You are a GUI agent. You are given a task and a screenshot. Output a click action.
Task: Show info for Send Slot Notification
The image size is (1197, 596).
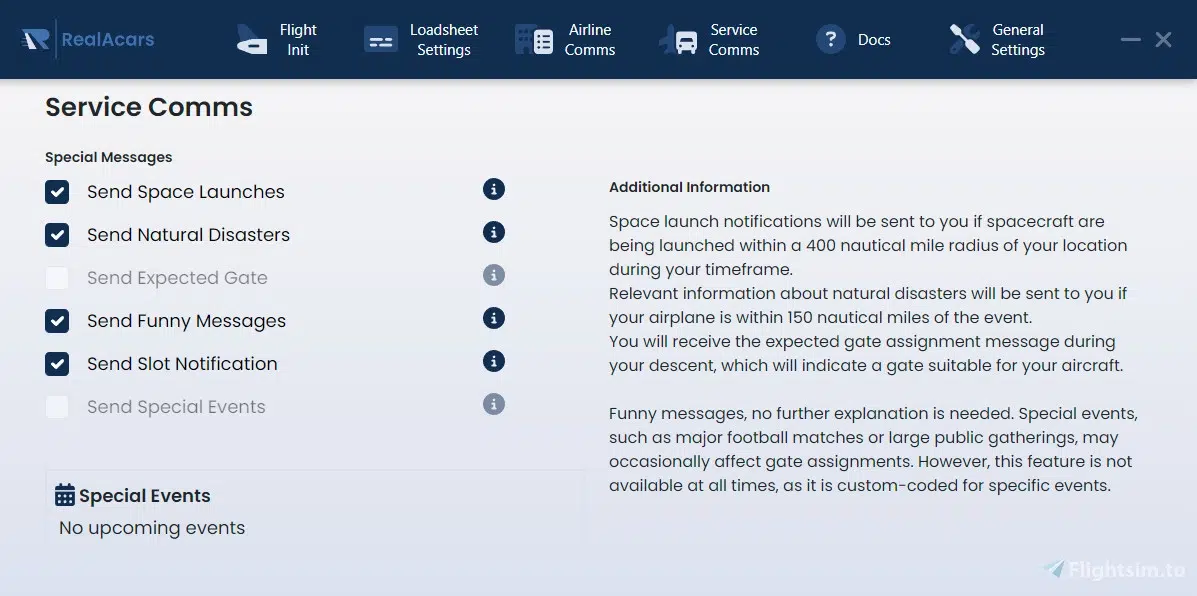[x=493, y=361]
